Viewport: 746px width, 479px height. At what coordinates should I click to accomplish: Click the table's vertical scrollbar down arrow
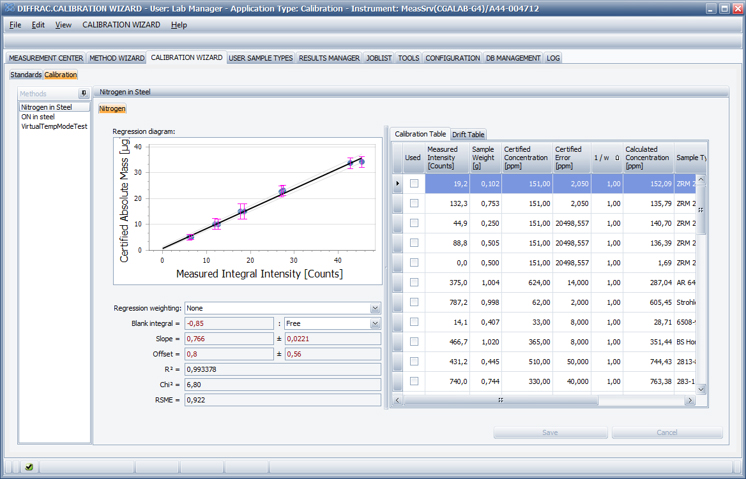coord(701,389)
